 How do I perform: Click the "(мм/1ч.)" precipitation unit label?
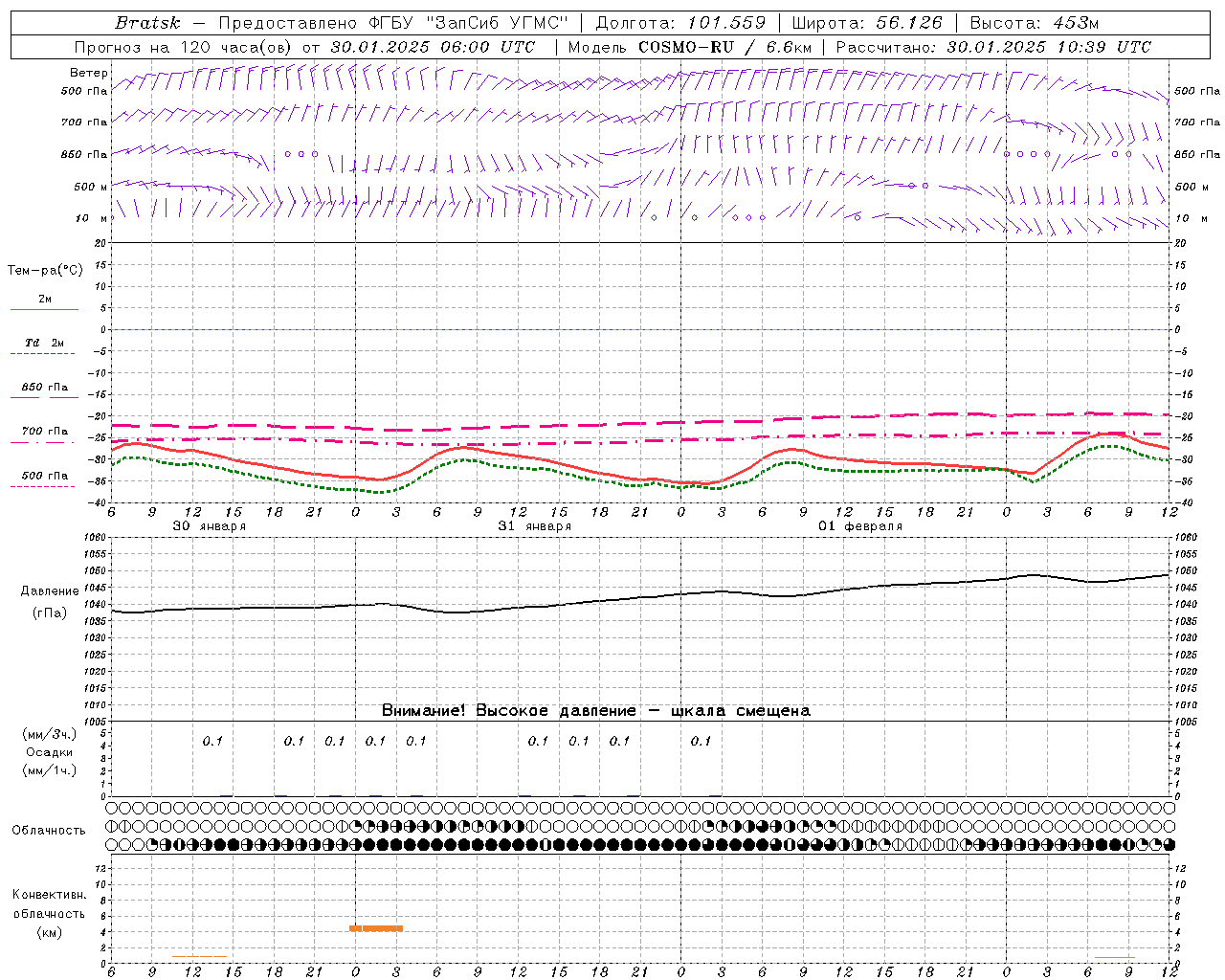49,770
